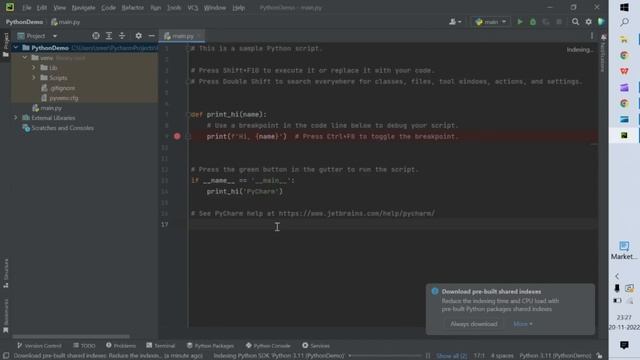Viewport: 640px width, 360px height.
Task: Open Windows Start button in taskbar
Action: [624, 7]
